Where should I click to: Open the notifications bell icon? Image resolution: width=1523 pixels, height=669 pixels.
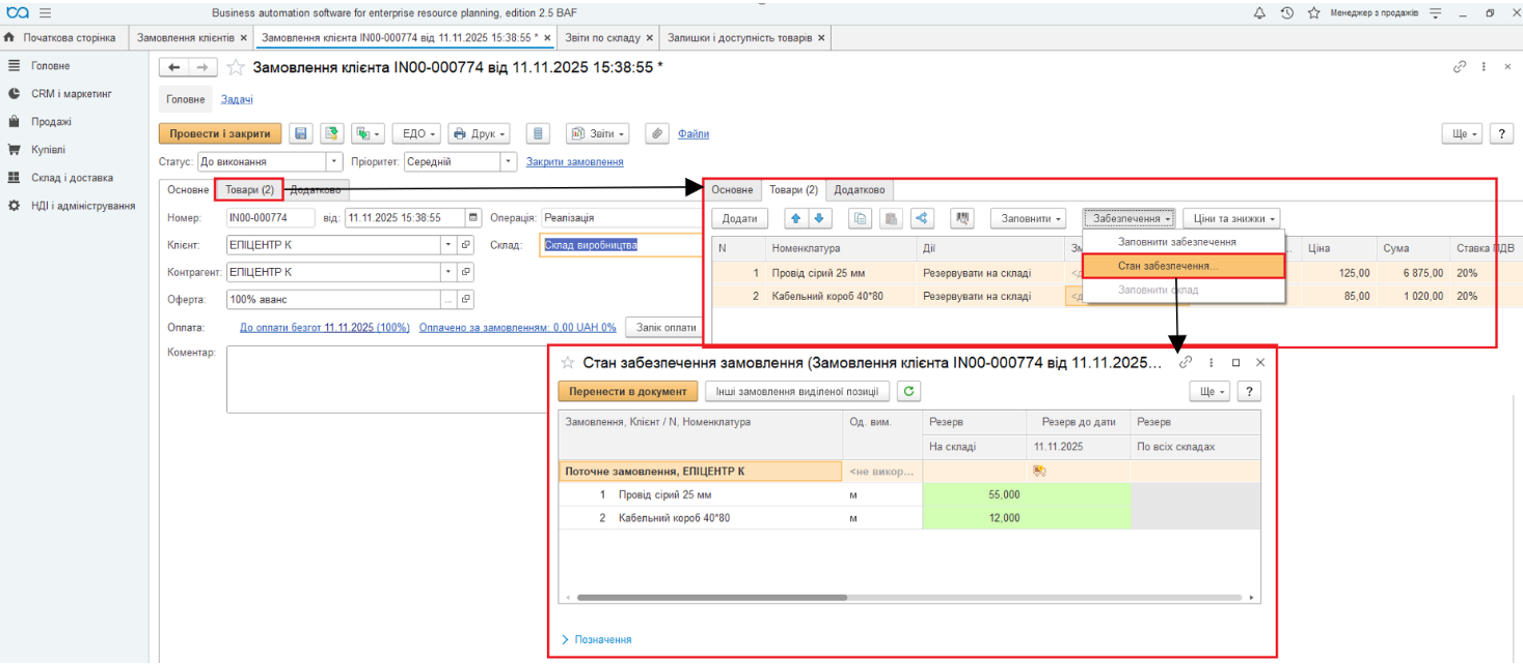click(1259, 12)
